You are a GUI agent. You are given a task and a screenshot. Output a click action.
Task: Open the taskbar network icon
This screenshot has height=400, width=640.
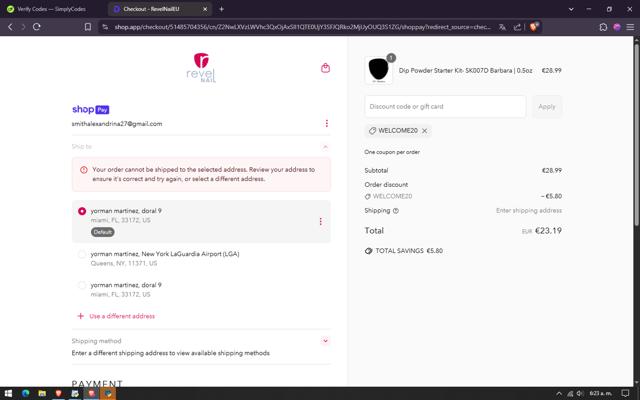pos(570,393)
